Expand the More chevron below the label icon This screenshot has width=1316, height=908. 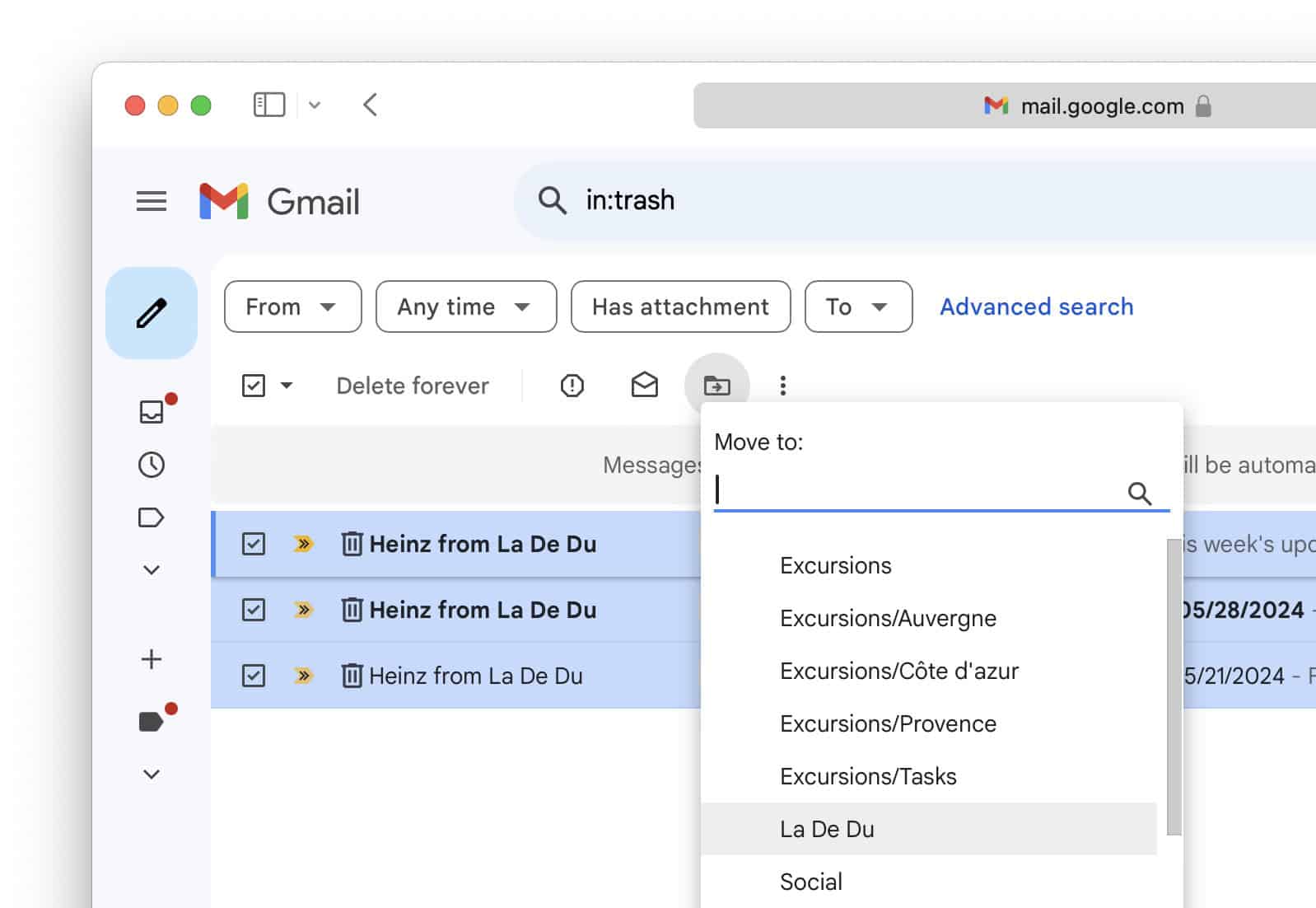[x=152, y=570]
